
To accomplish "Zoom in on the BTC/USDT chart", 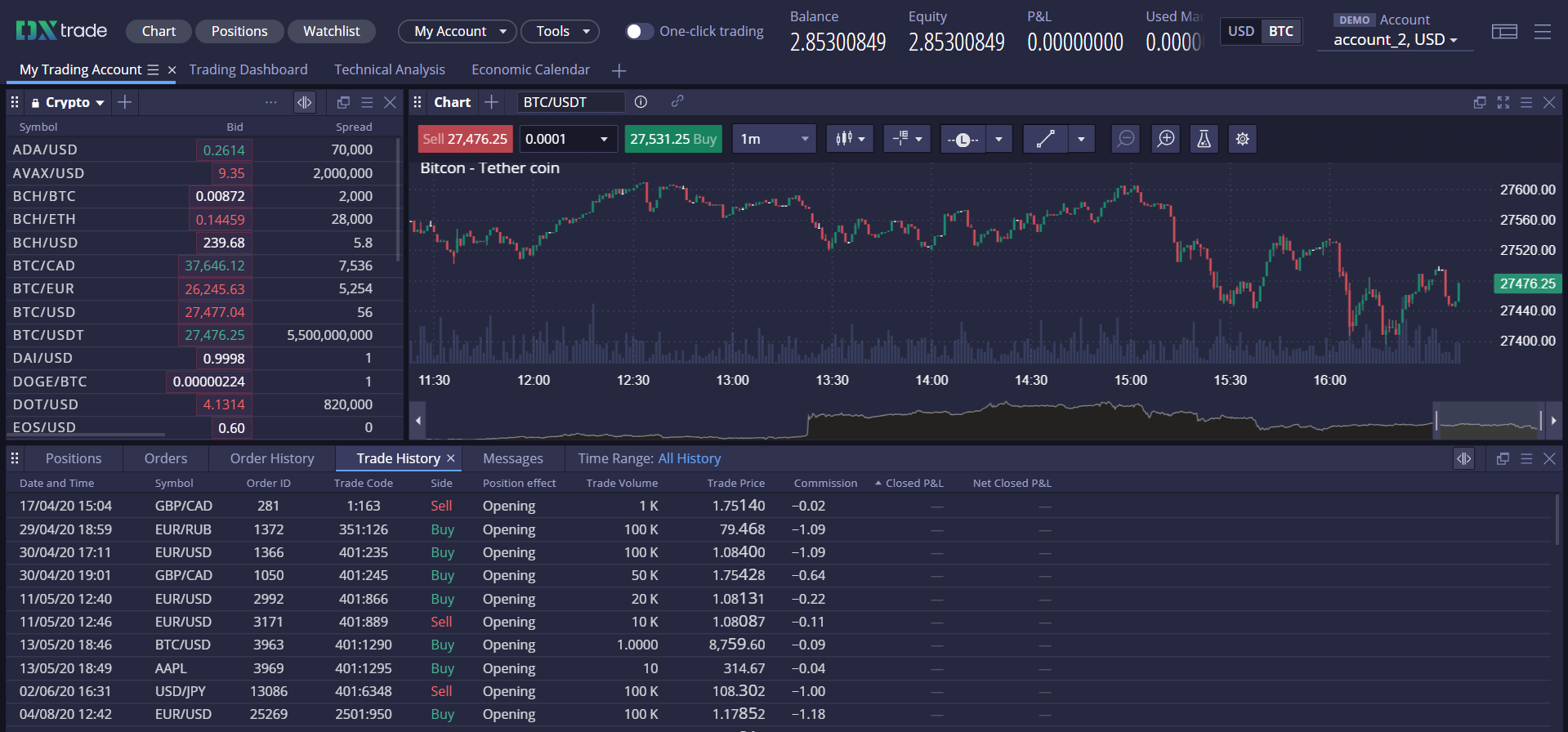I will tap(1165, 139).
